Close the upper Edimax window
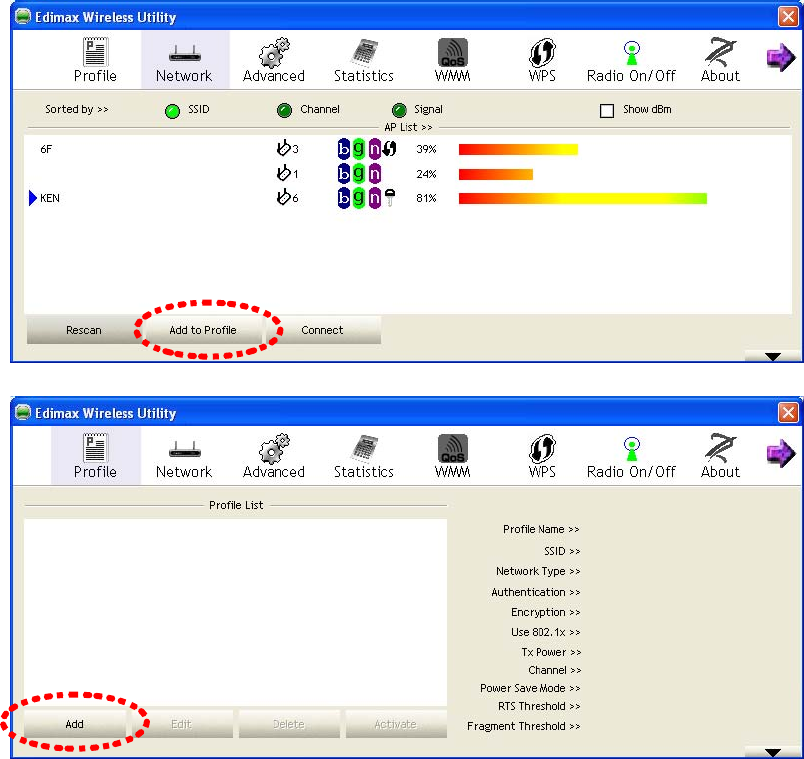Screen dimensions: 804x759 pos(788,16)
